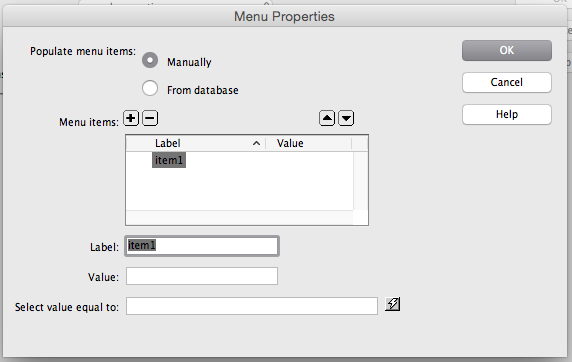Image resolution: width=572 pixels, height=362 pixels.
Task: Focus the Label text field
Action: (202, 246)
